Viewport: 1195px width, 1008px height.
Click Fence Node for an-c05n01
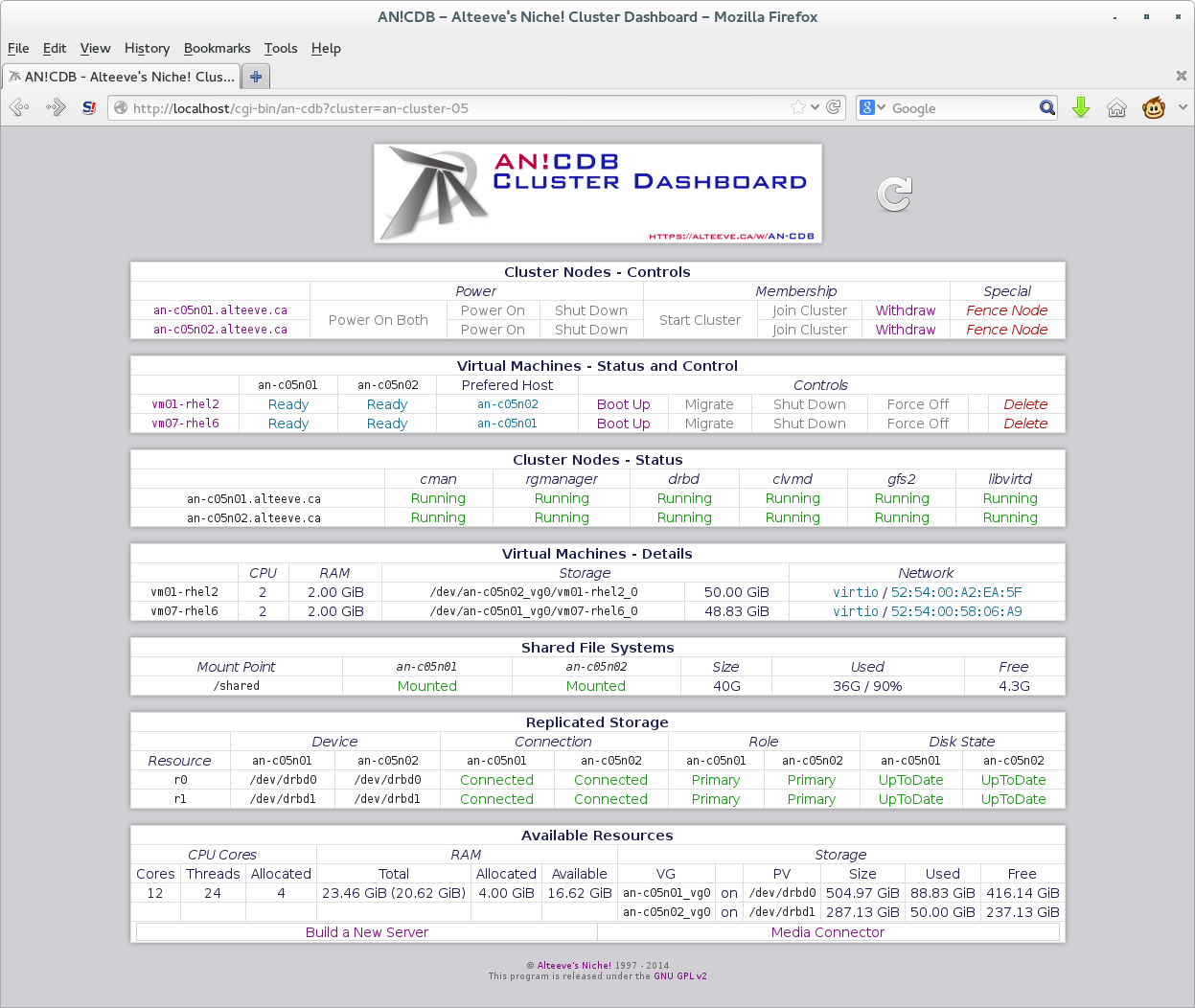tap(1006, 310)
